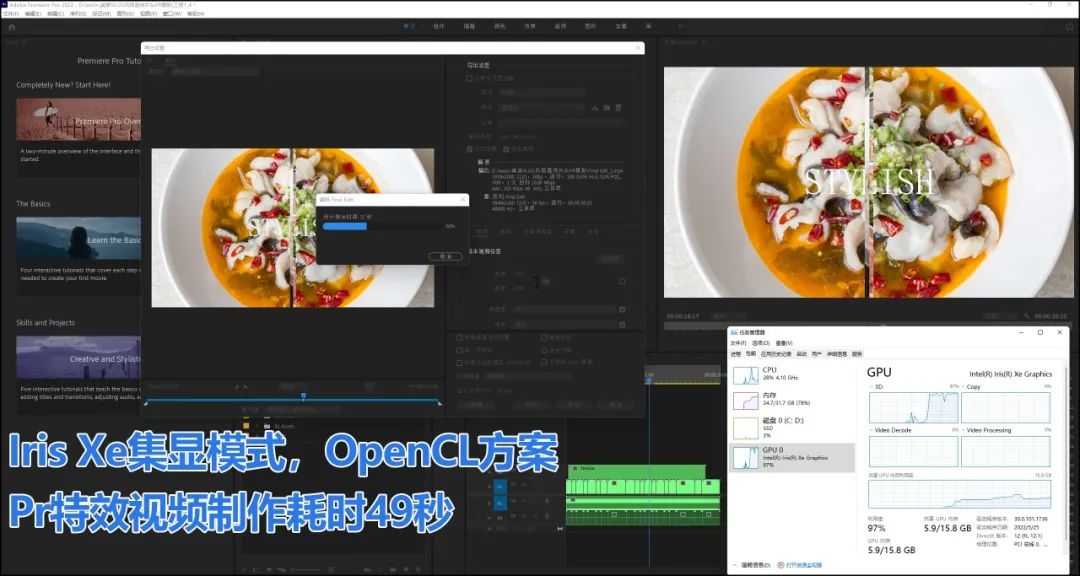Image resolution: width=1080 pixels, height=576 pixels.
Task: Click the Task Manager vertical scrollbar
Action: click(x=1067, y=455)
